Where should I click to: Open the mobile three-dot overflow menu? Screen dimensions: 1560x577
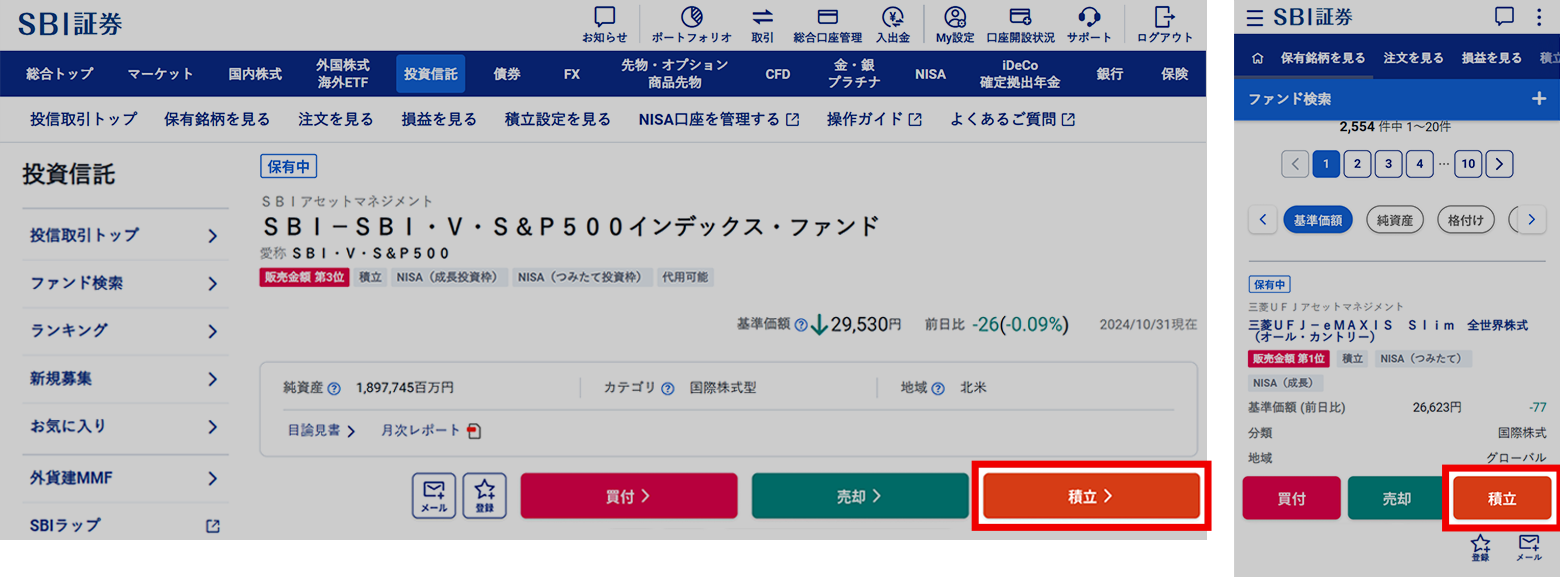[1540, 16]
